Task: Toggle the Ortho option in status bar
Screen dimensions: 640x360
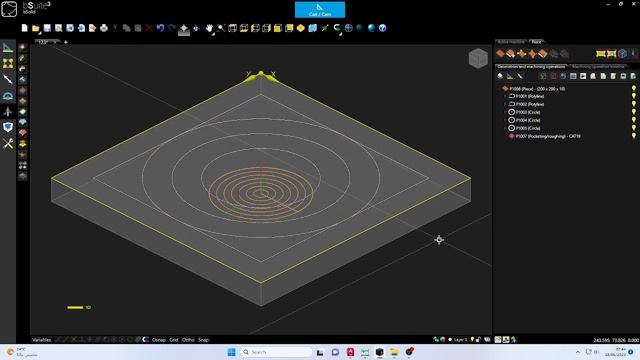Action: (x=188, y=340)
